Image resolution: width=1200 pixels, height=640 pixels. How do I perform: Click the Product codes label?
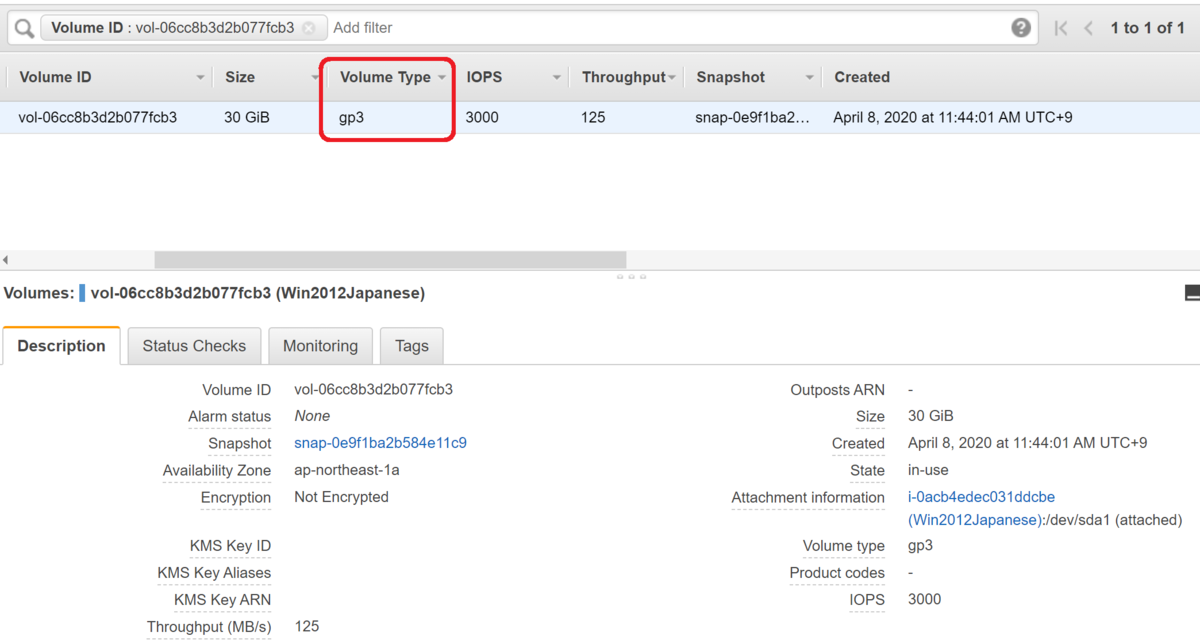pyautogui.click(x=837, y=573)
